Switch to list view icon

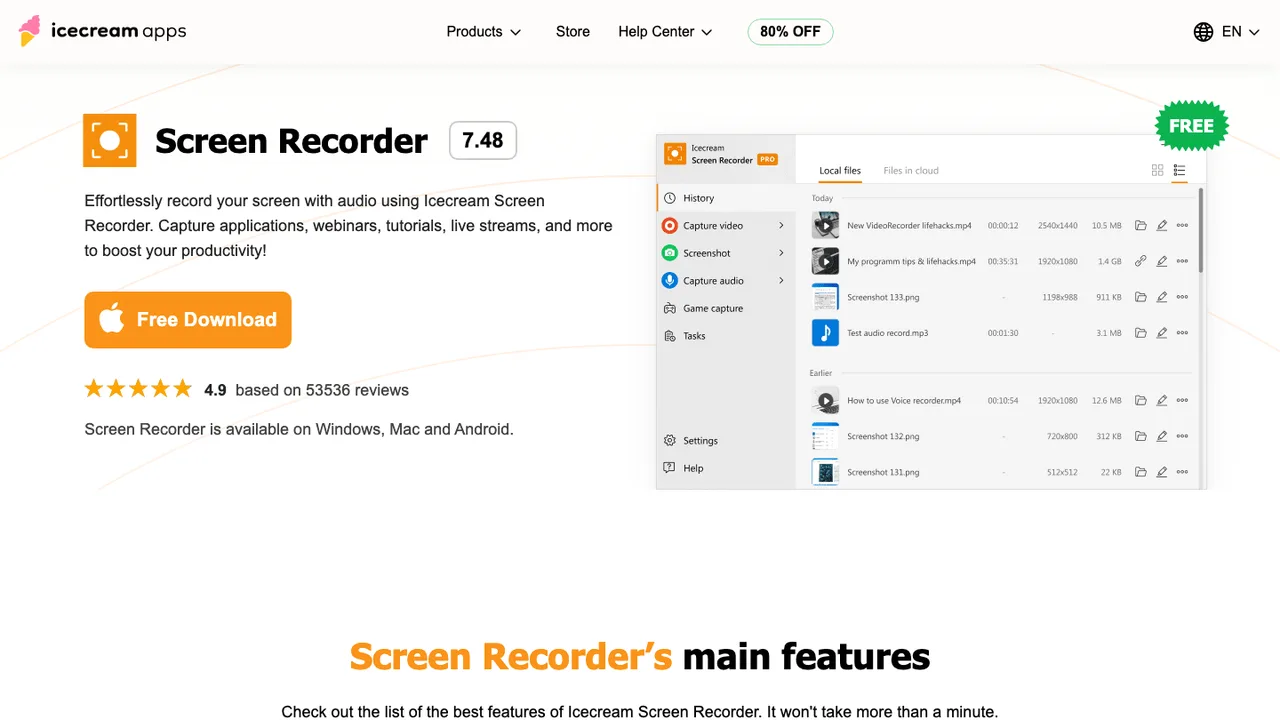pyautogui.click(x=1180, y=170)
